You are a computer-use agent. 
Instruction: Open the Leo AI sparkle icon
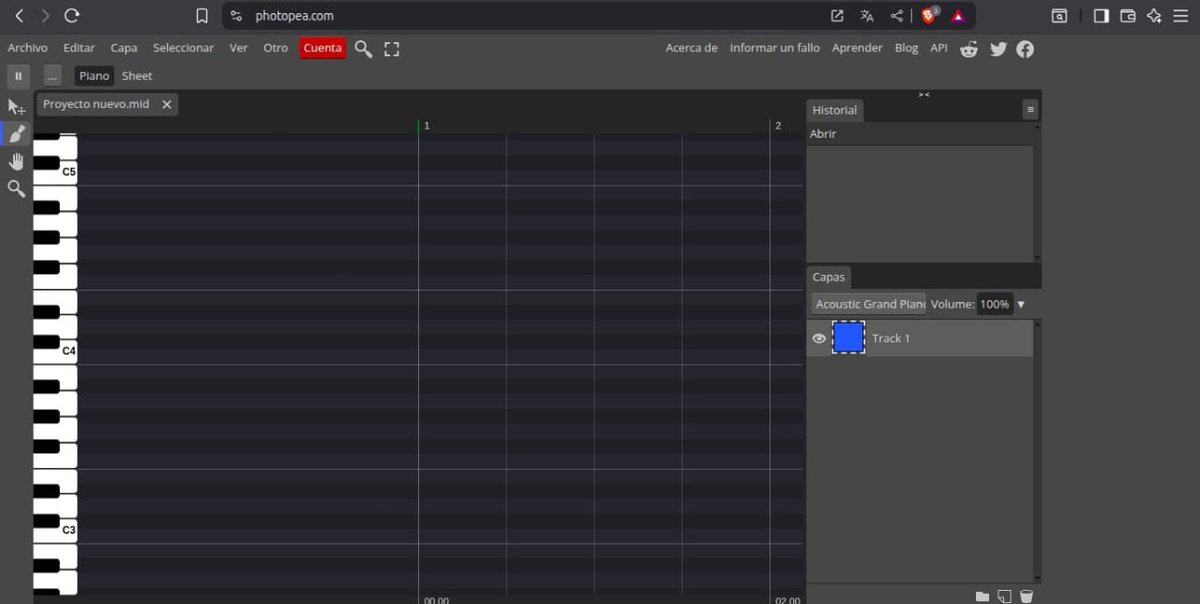click(1155, 16)
